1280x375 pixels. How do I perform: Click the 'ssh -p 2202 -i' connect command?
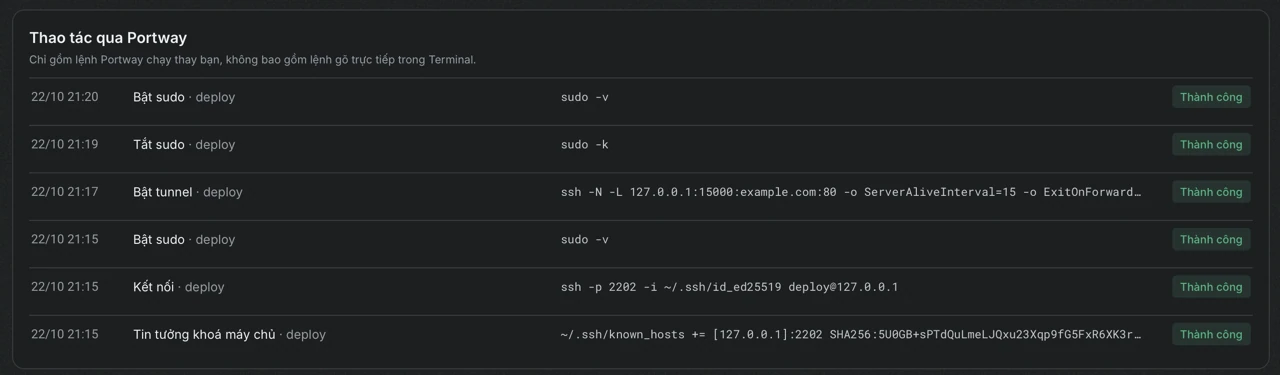(730, 287)
